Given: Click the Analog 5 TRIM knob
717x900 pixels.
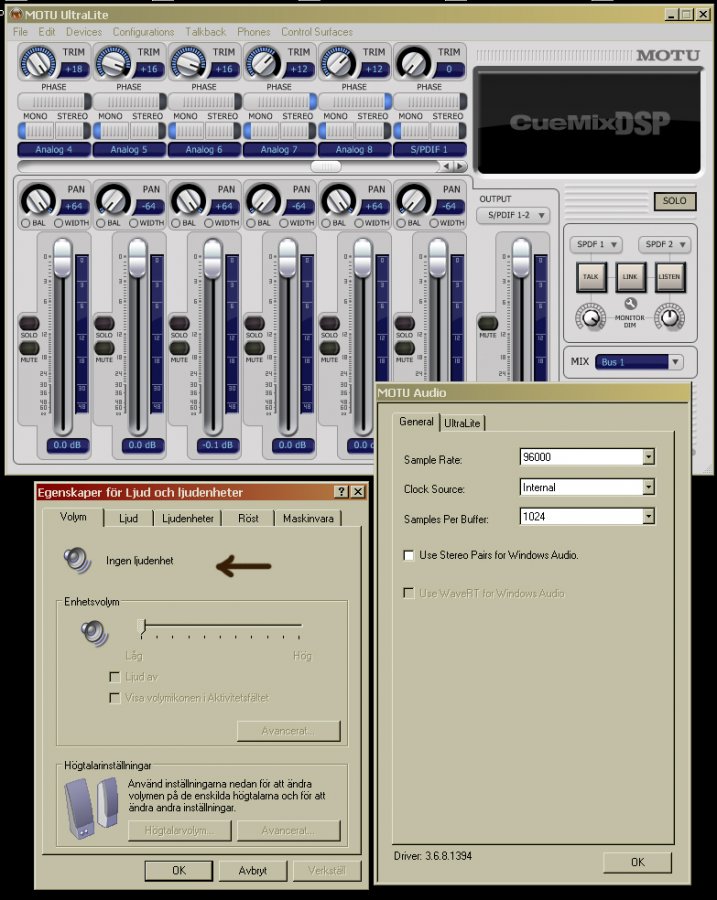Looking at the screenshot, I should click(x=113, y=62).
